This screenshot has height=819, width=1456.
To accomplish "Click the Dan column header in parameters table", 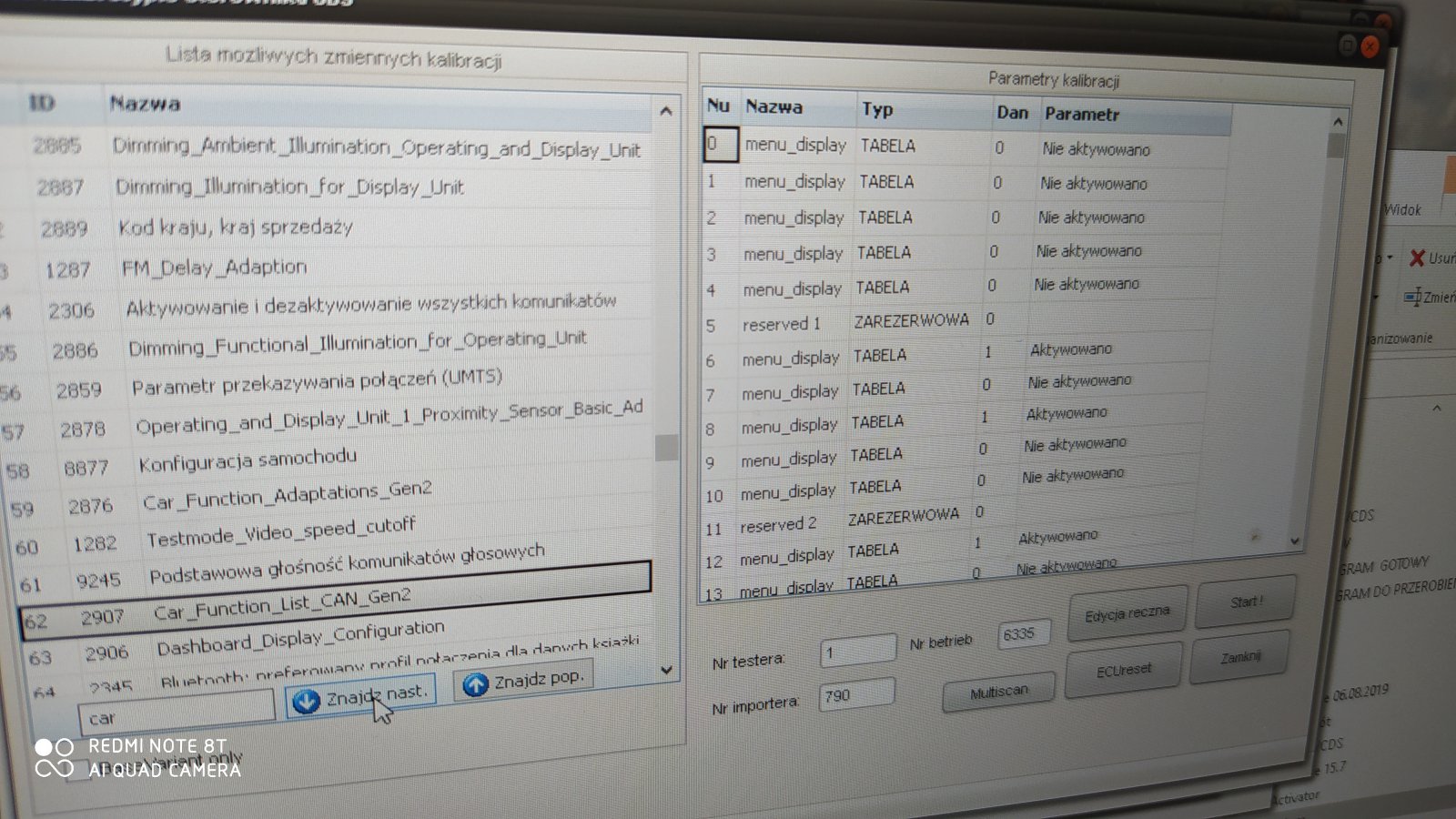I will (1013, 113).
